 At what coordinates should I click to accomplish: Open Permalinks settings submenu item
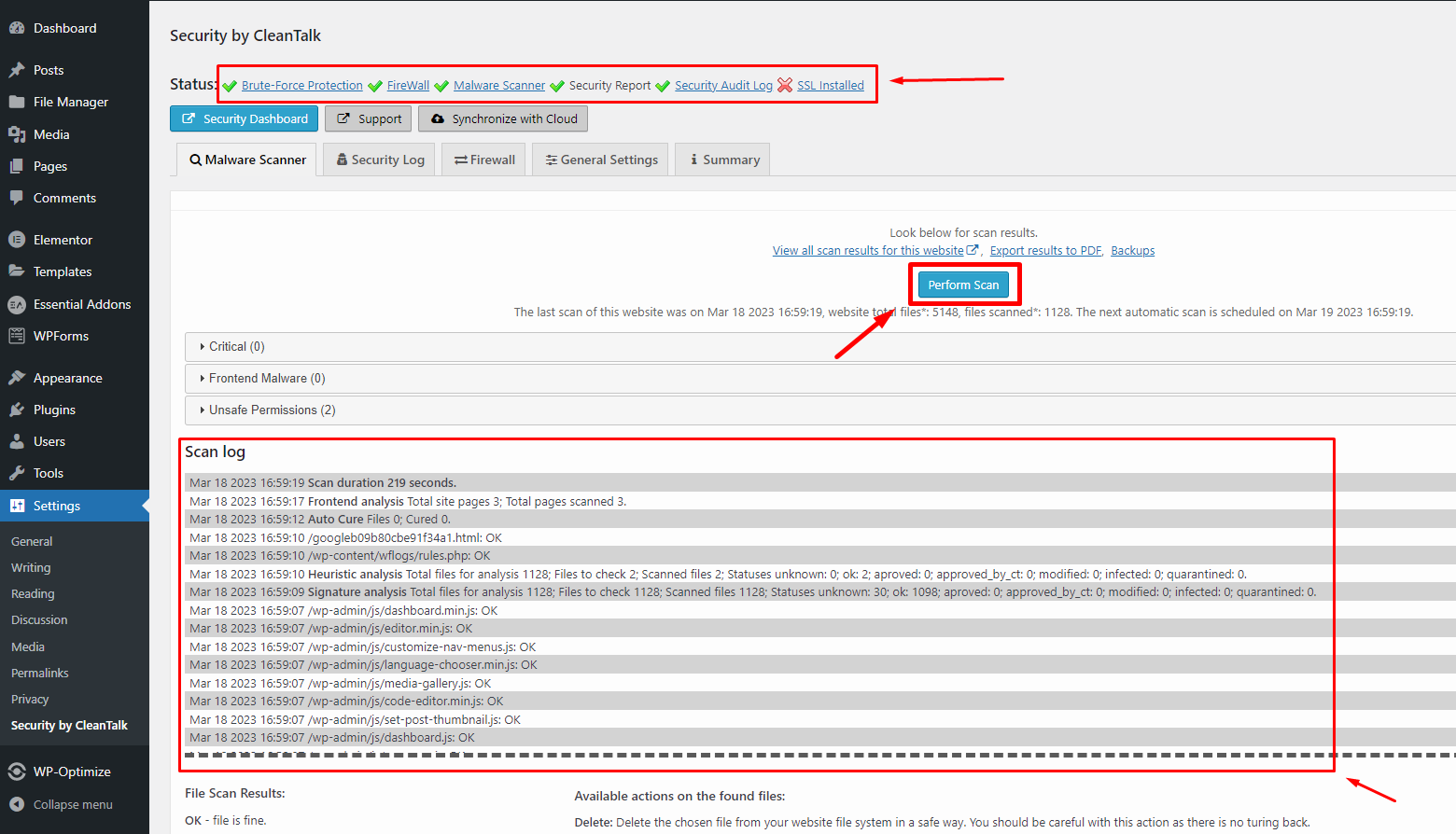tap(40, 673)
